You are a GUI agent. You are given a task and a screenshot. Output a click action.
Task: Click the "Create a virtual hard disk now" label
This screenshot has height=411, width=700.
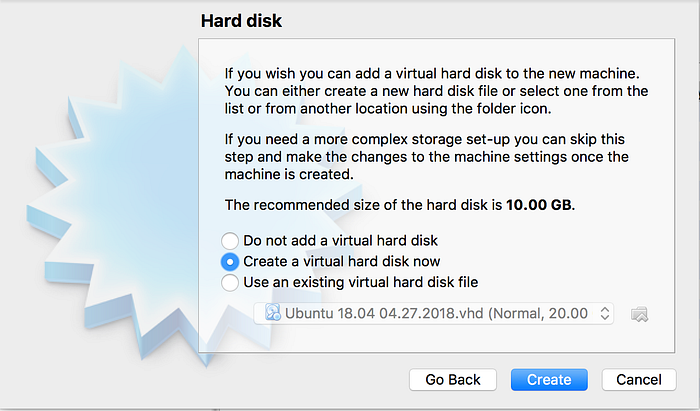[342, 262]
